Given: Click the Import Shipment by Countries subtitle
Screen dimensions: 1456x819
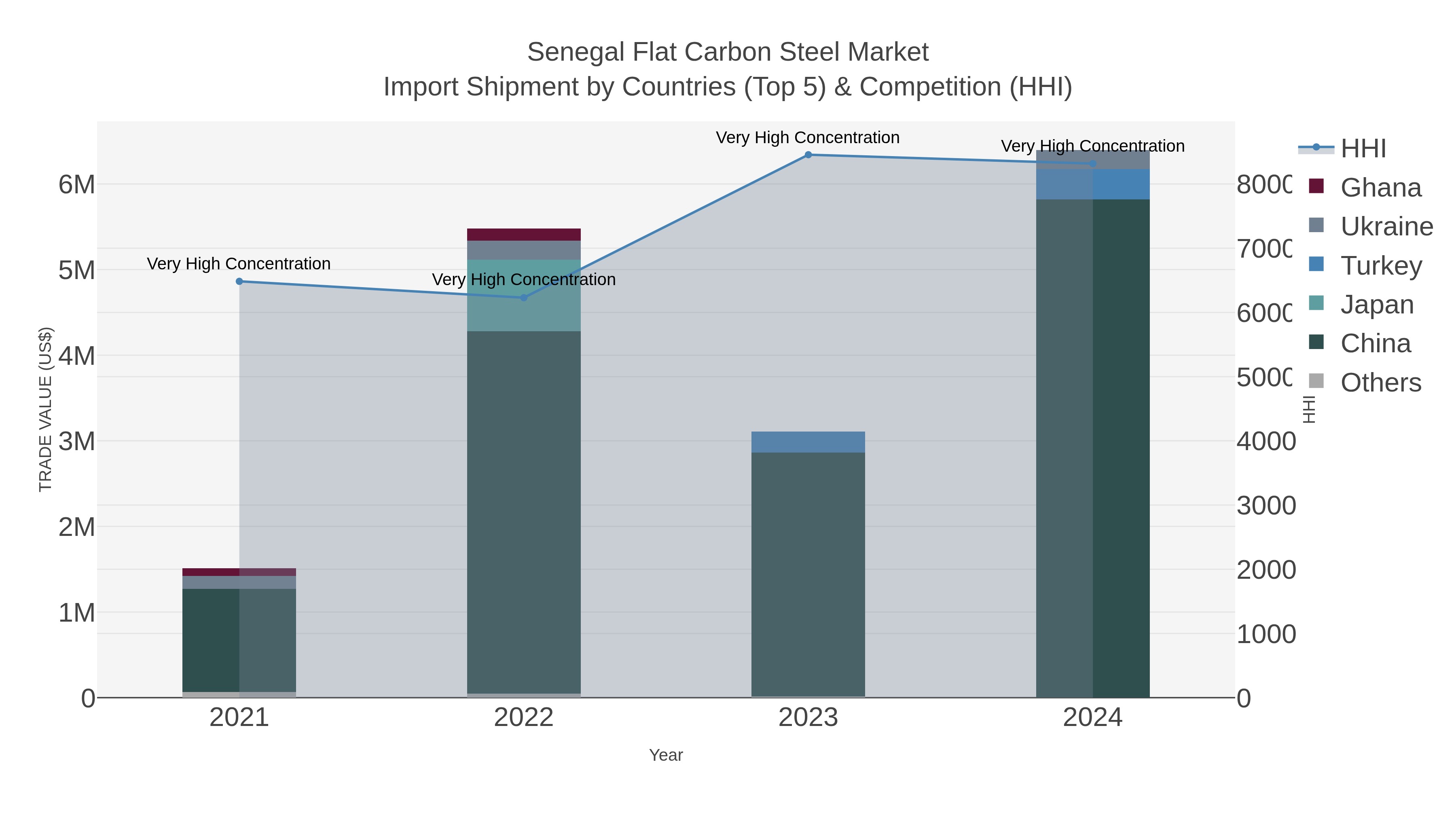Looking at the screenshot, I should tap(728, 87).
